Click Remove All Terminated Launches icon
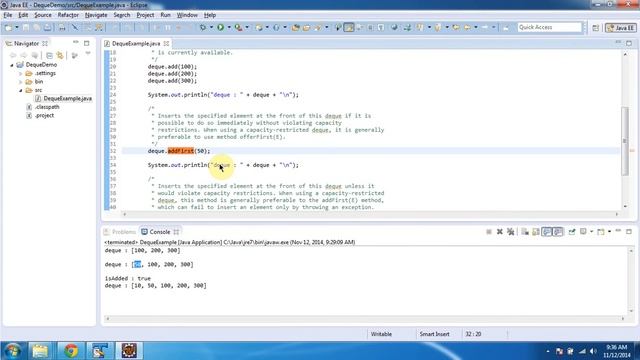The image size is (640, 360). click(510, 232)
